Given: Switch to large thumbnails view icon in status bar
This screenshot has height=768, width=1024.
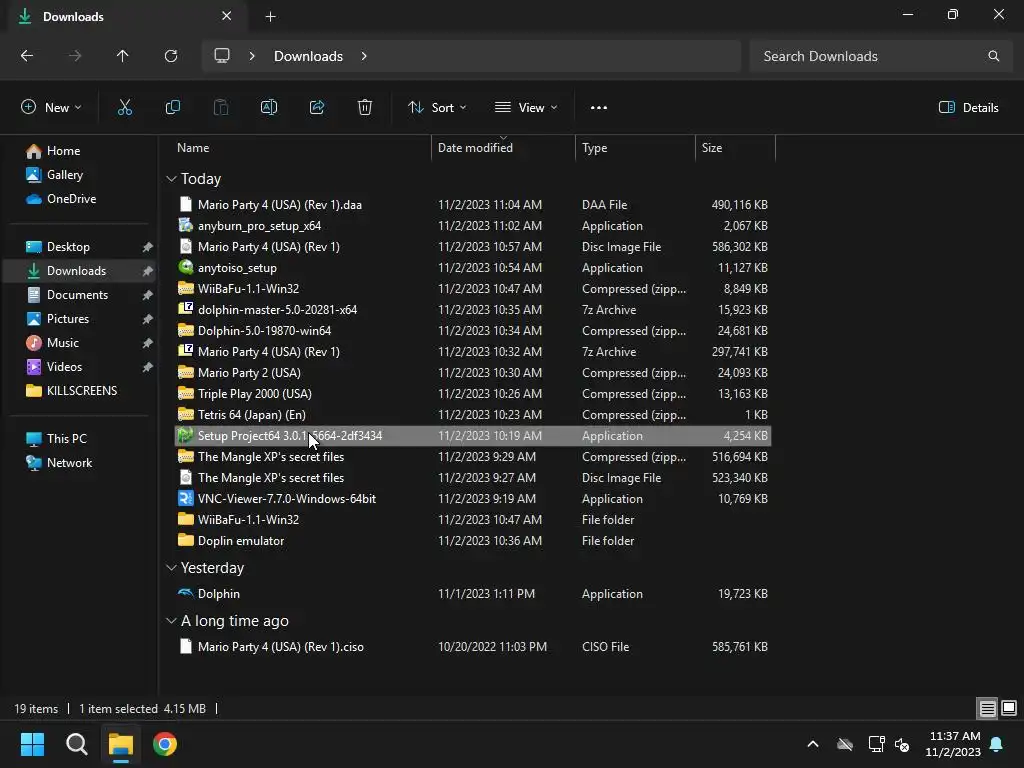Looking at the screenshot, I should (x=1009, y=709).
